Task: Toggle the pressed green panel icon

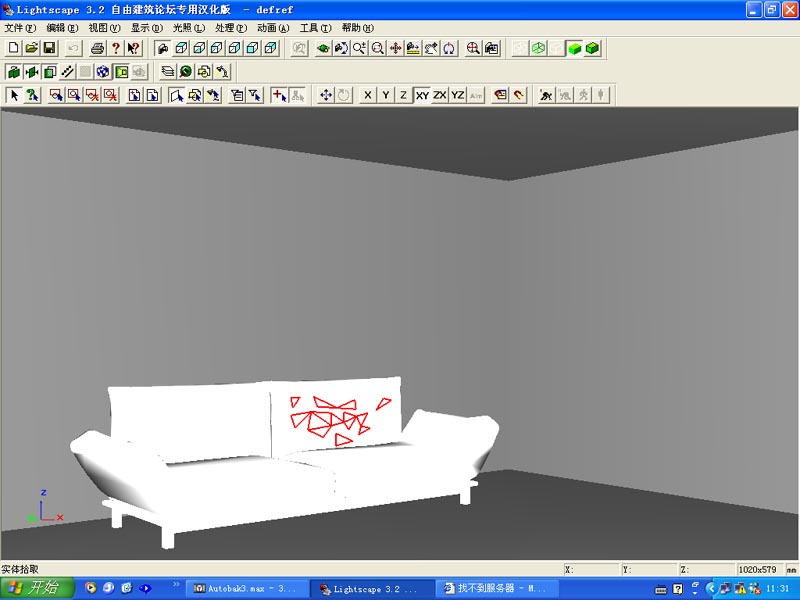Action: coord(121,71)
